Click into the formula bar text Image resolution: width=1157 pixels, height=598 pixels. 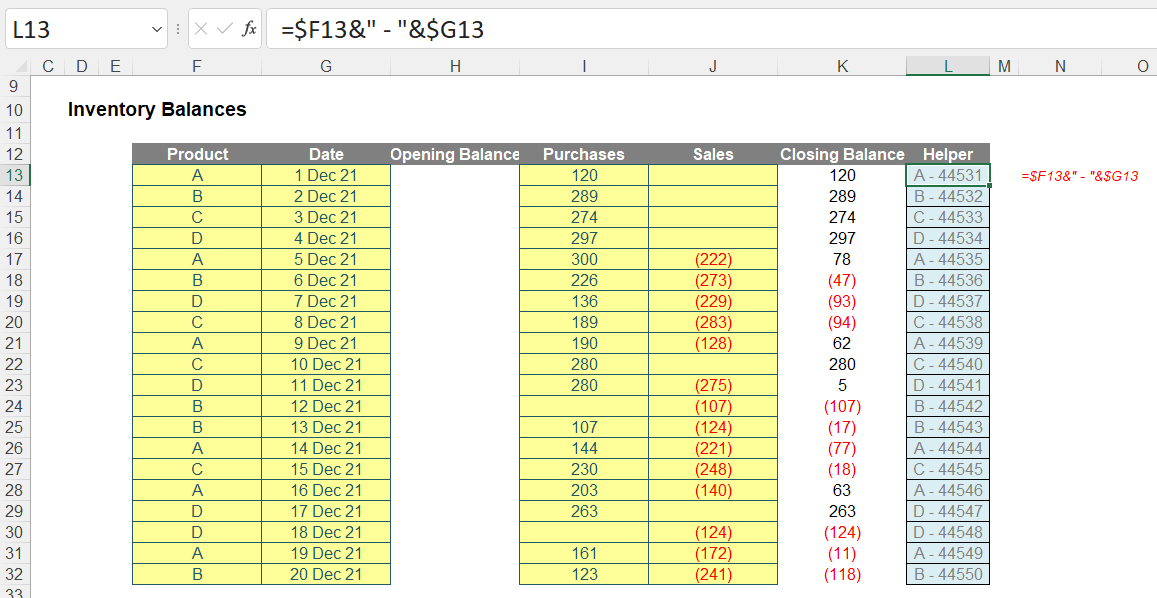700,30
